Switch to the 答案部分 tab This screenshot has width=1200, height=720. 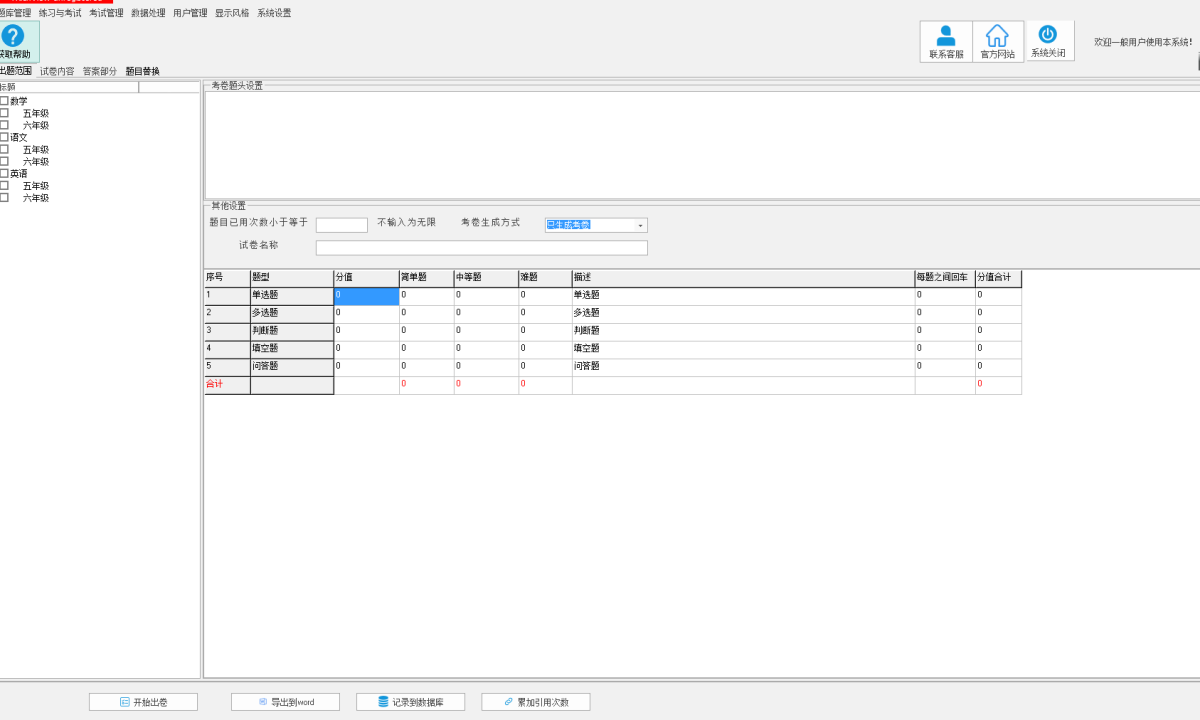100,71
